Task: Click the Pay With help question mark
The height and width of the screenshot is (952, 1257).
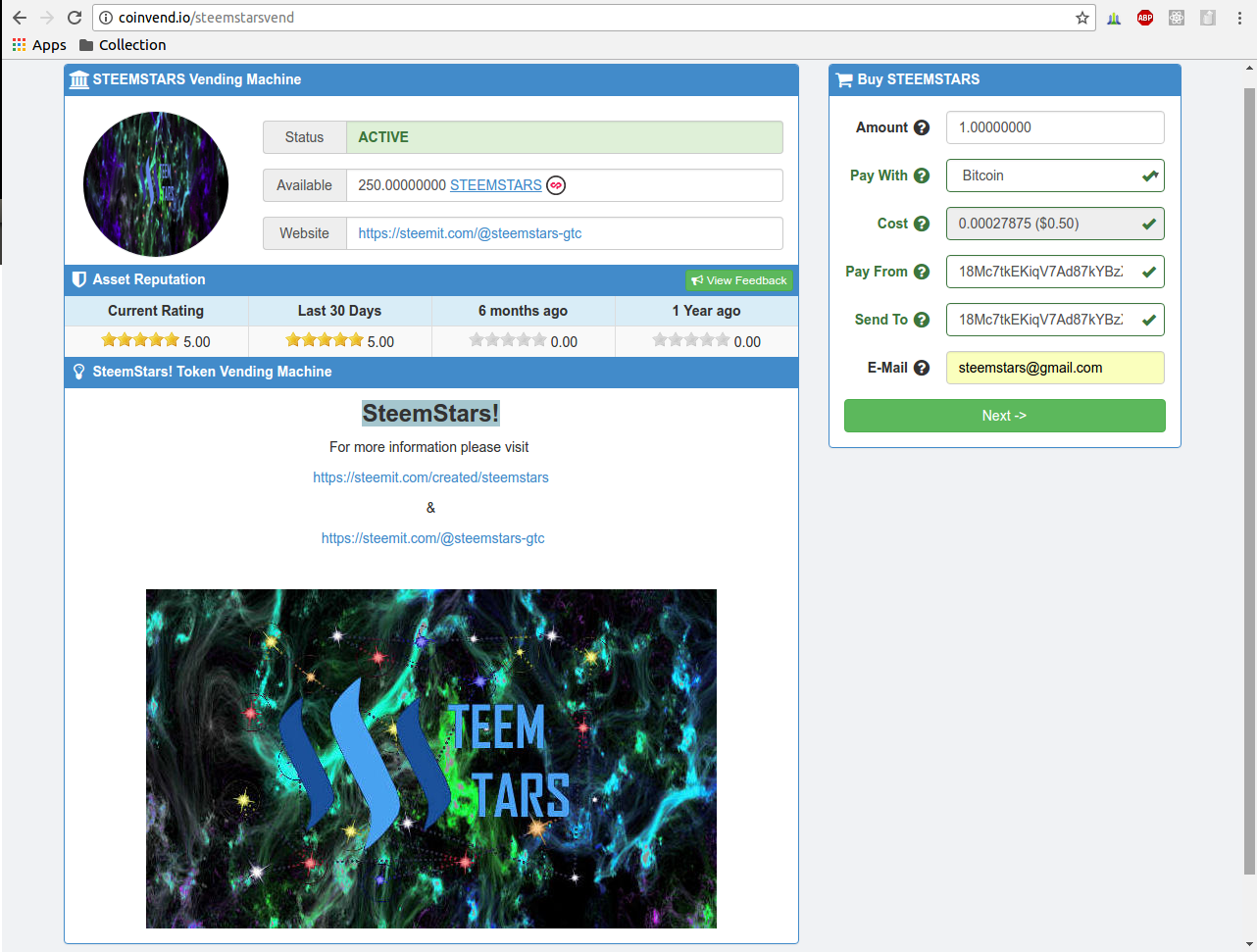Action: [922, 175]
